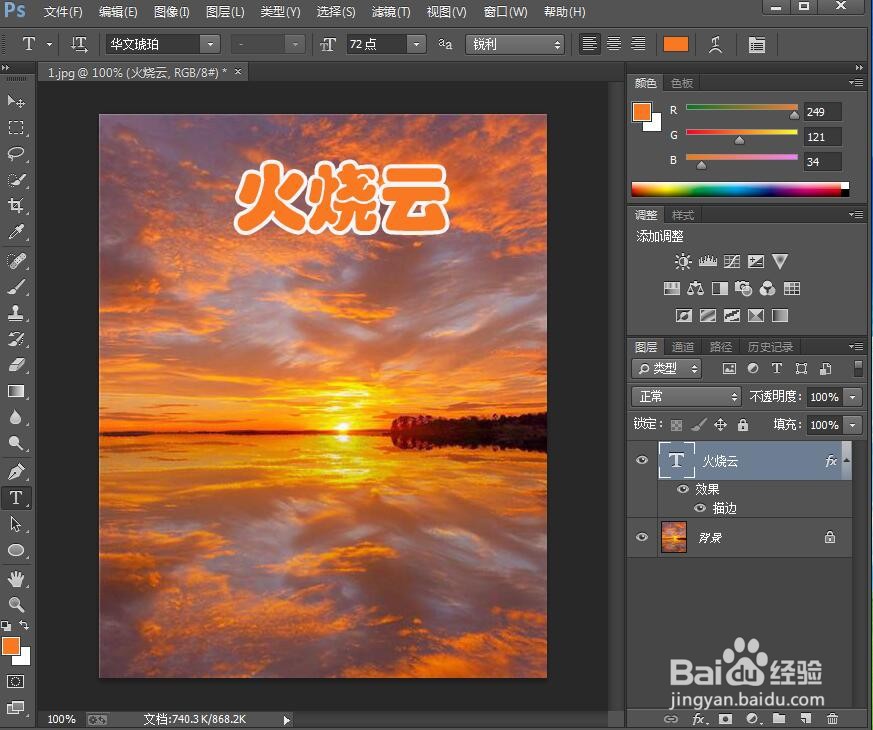Right align the text
The height and width of the screenshot is (730, 873).
(x=638, y=44)
